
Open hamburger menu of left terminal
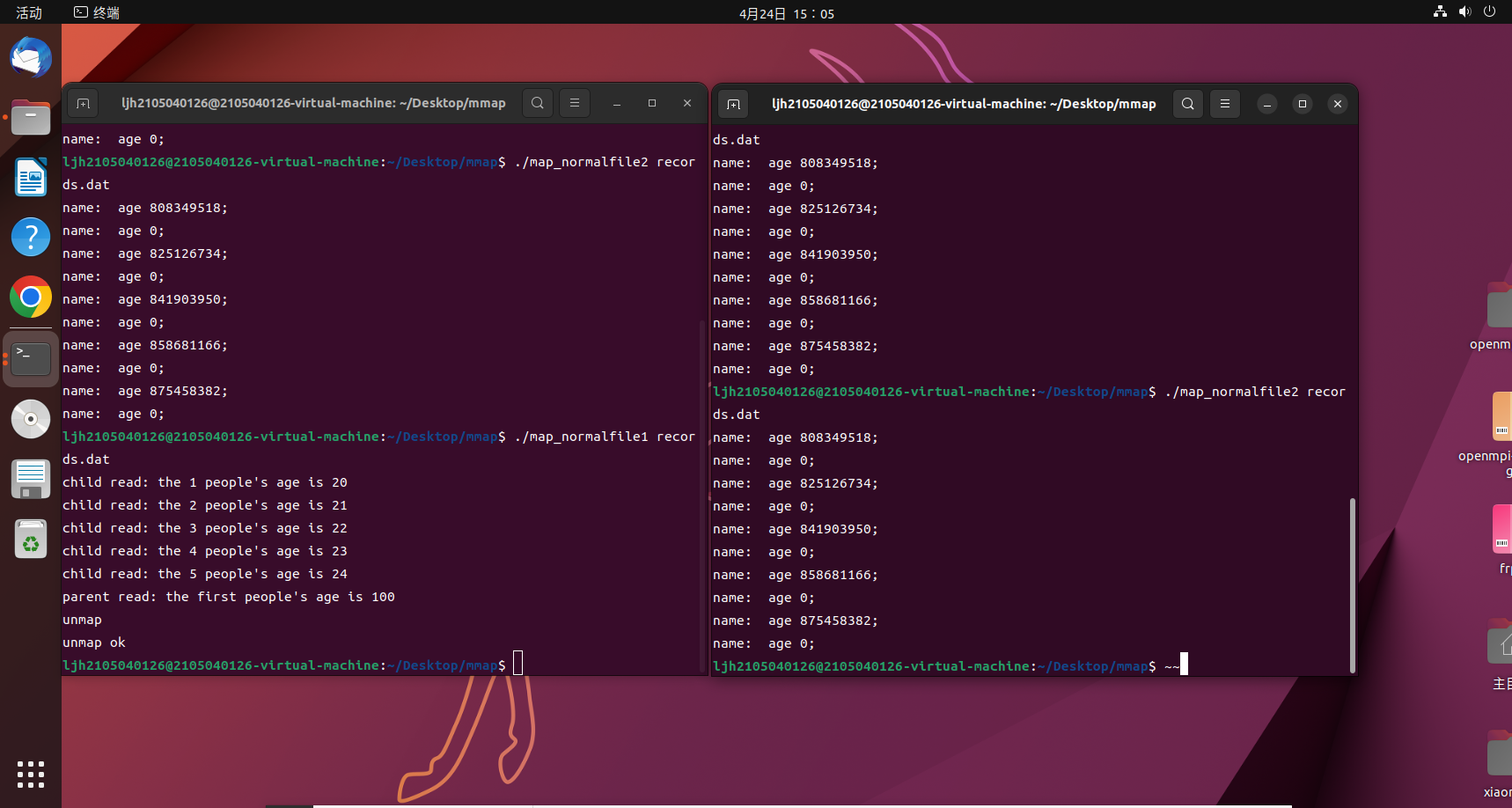click(575, 103)
